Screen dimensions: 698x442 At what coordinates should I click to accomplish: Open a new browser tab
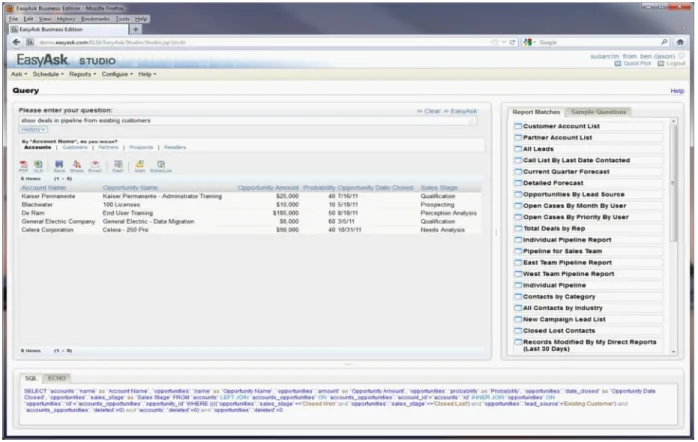[x=135, y=29]
